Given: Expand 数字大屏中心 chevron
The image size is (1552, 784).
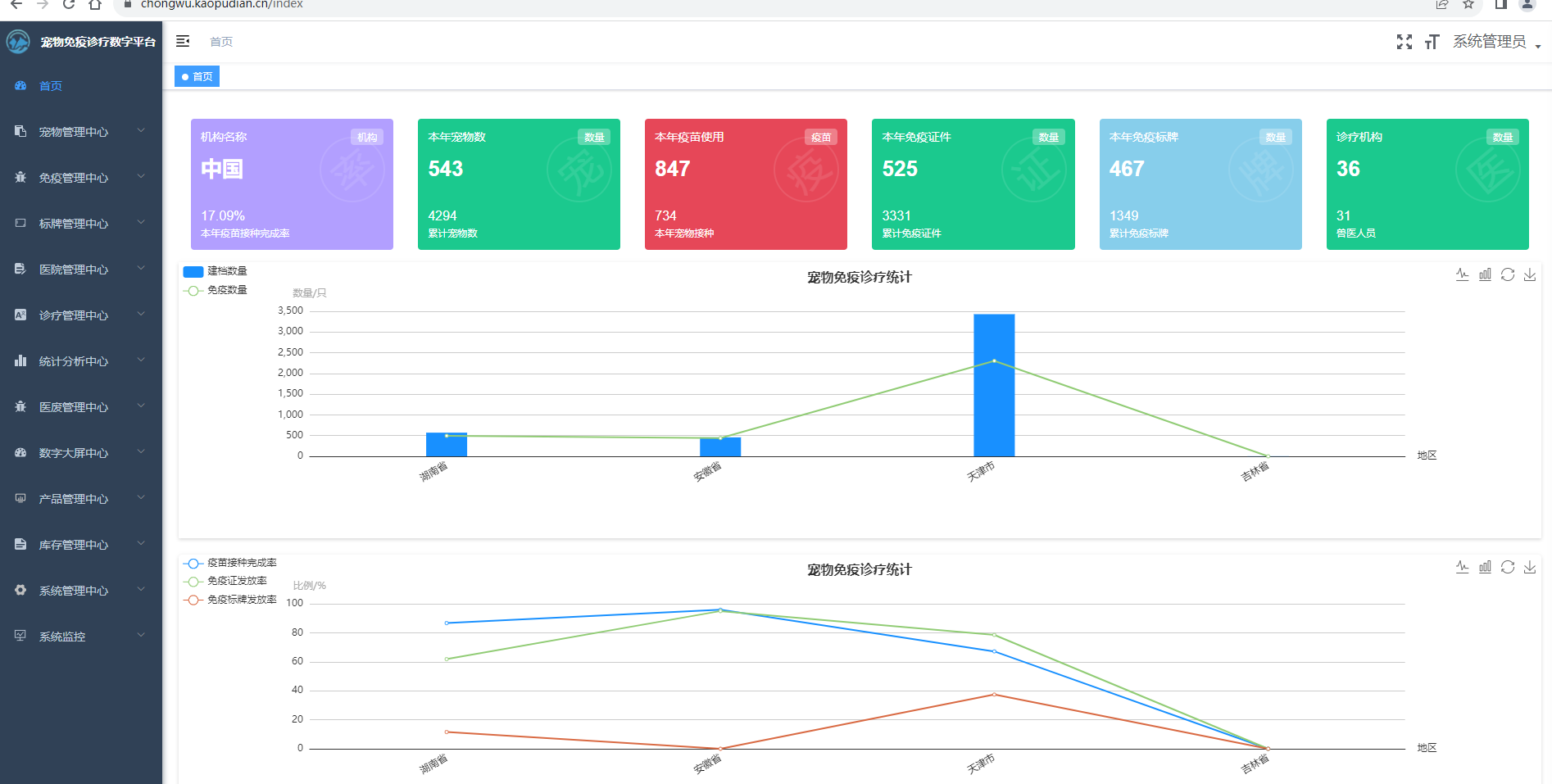Looking at the screenshot, I should [x=141, y=451].
